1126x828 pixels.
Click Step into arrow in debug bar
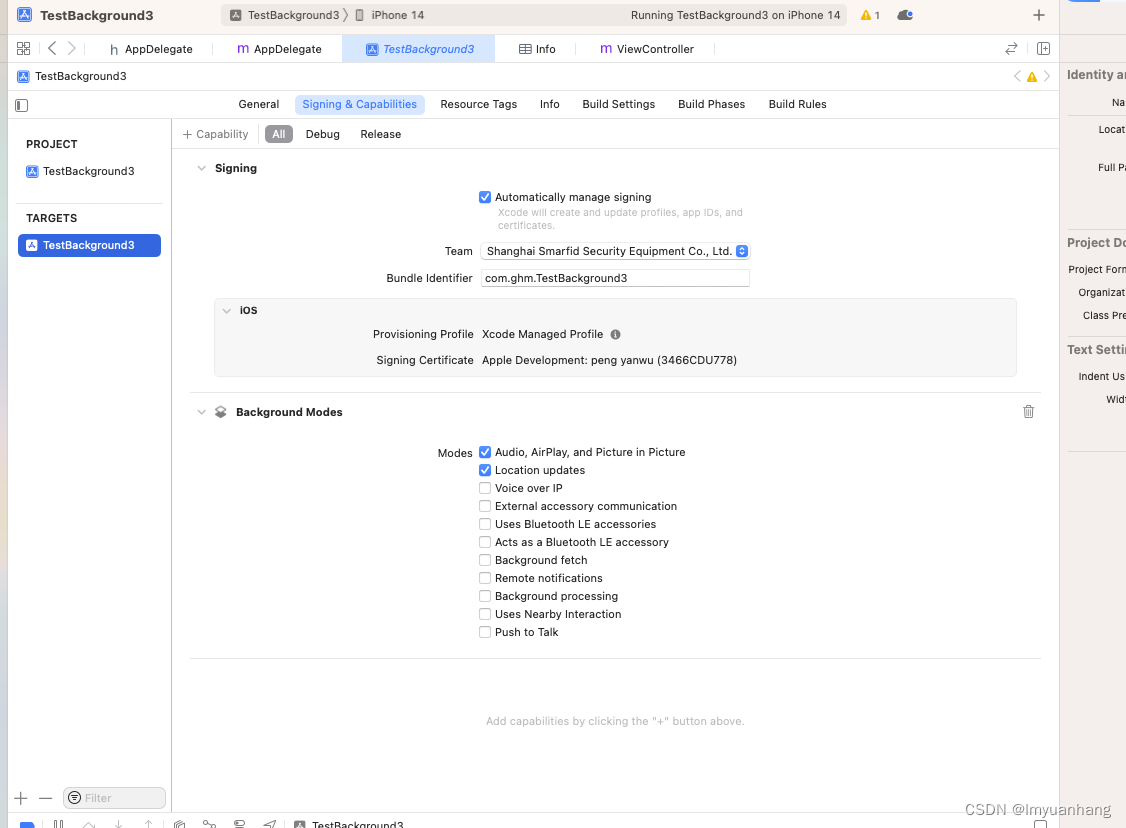(118, 824)
